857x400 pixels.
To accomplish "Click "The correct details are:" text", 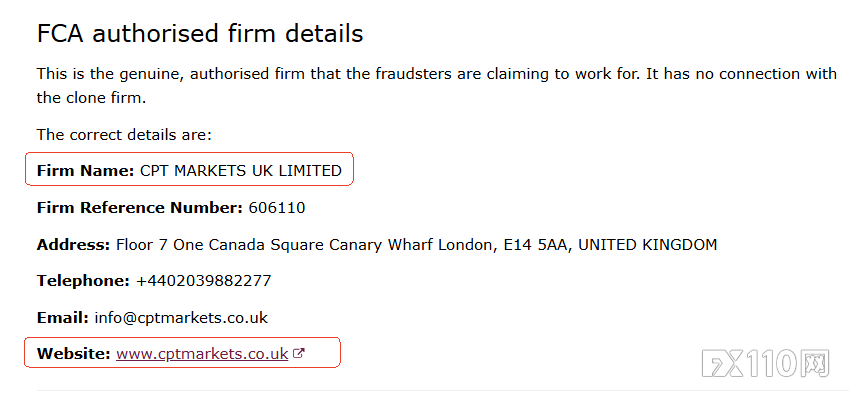I will pyautogui.click(x=124, y=134).
